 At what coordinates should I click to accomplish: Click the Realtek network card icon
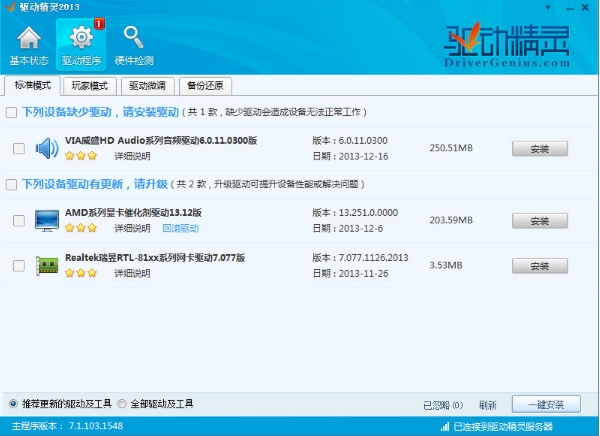point(47,266)
